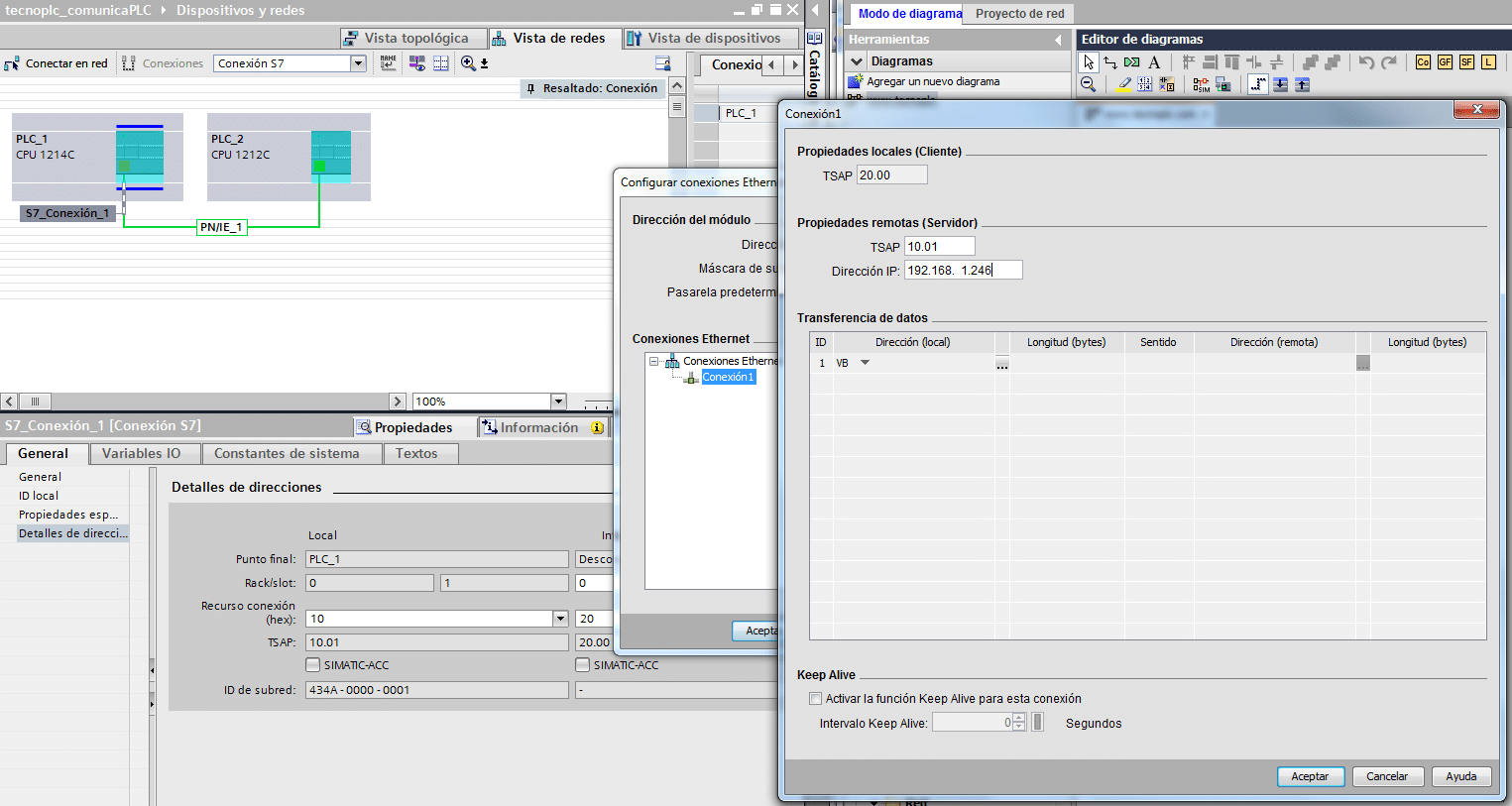Image resolution: width=1512 pixels, height=806 pixels.
Task: Click the S7_Conexión_1 label
Action: pos(67,213)
